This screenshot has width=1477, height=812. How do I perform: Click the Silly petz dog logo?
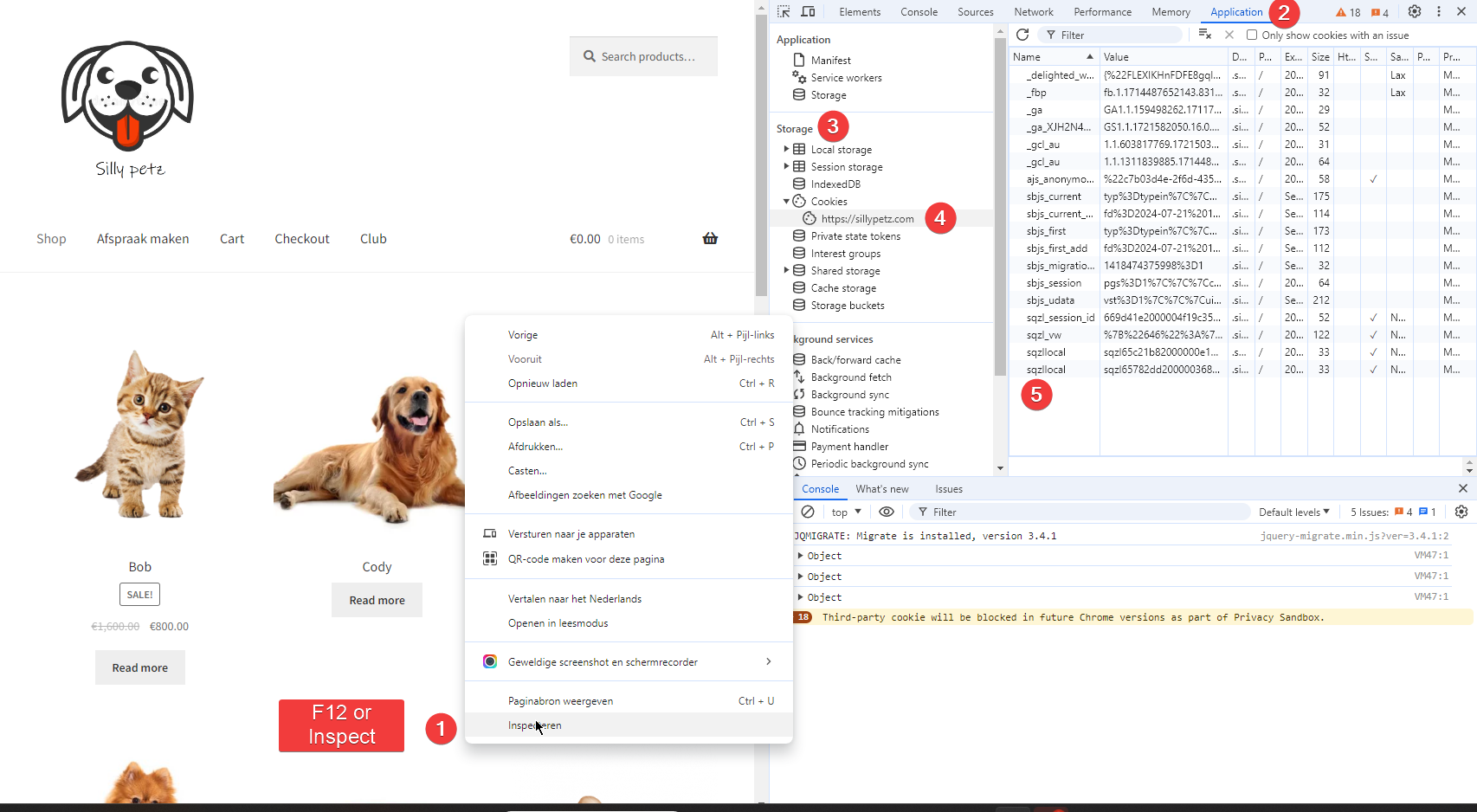click(x=128, y=108)
